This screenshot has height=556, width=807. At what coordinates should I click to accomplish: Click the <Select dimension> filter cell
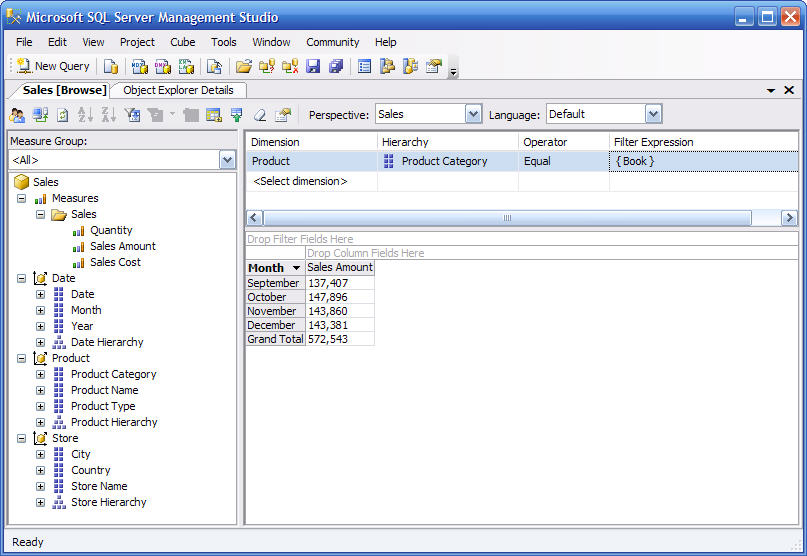pos(300,181)
